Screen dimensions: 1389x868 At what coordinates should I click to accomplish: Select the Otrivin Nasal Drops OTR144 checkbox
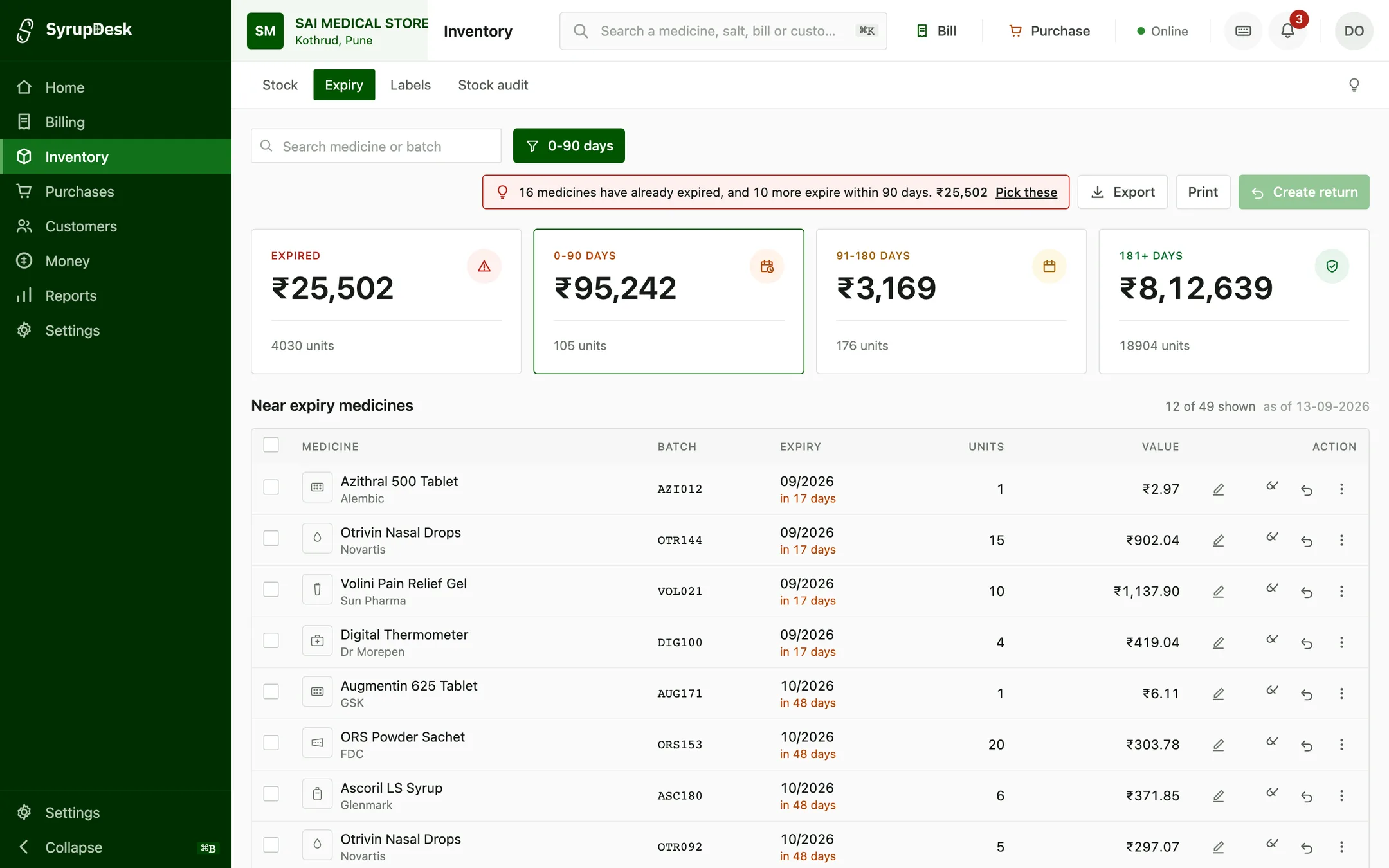[271, 538]
